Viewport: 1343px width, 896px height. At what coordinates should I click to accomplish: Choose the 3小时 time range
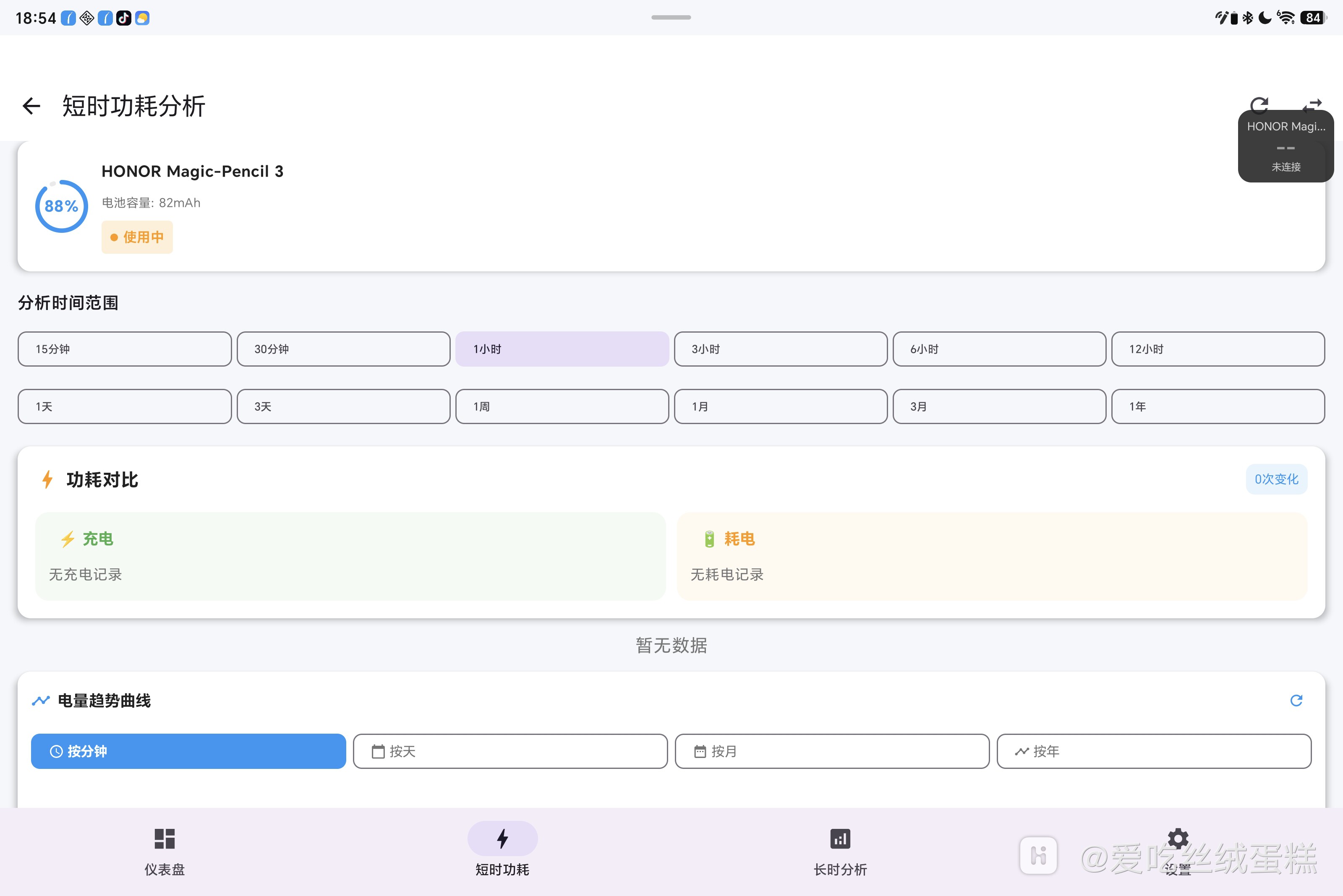(x=781, y=349)
